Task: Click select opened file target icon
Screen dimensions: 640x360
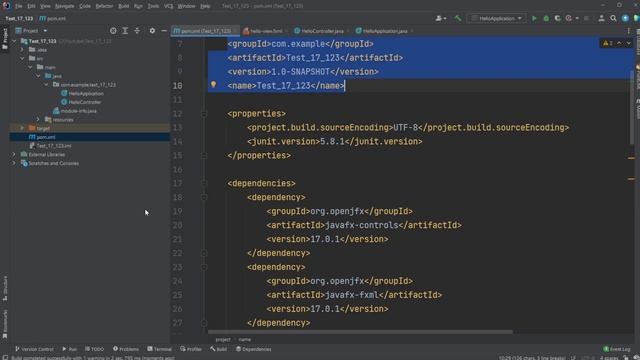Action: [x=113, y=31]
